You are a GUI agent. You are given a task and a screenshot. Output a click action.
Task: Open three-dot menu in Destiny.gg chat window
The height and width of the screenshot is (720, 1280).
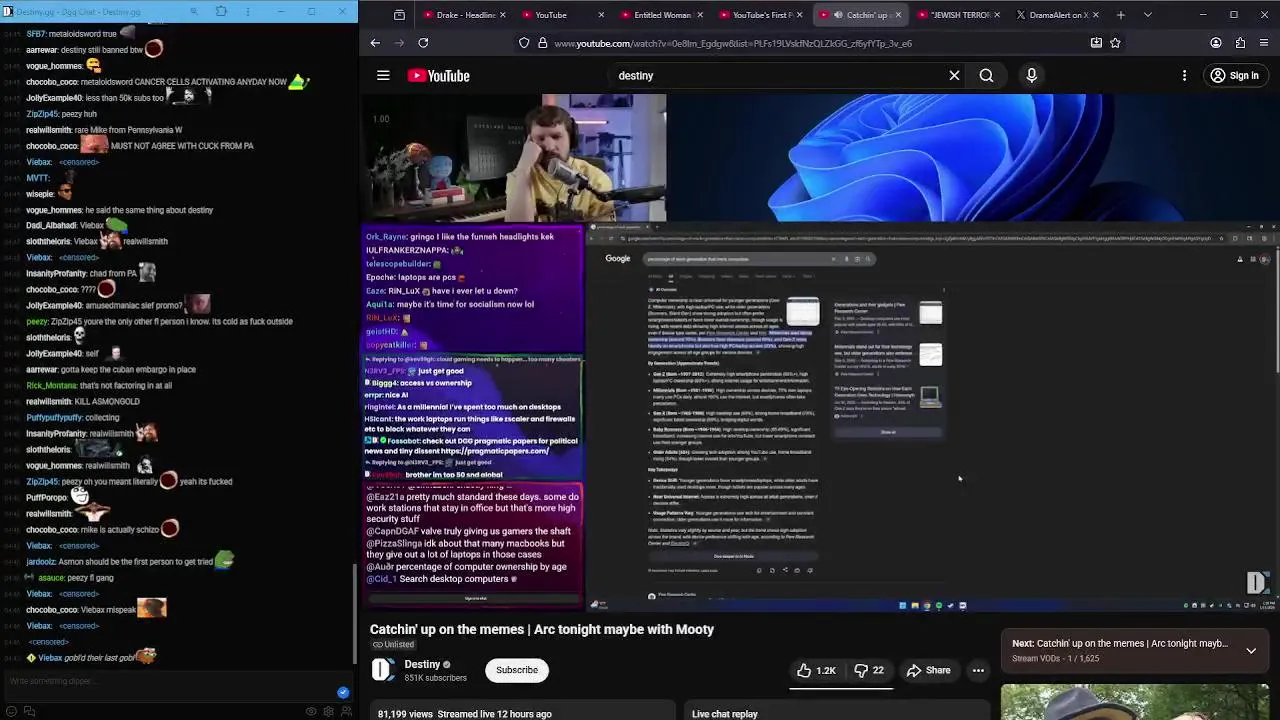pyautogui.click(x=250, y=11)
